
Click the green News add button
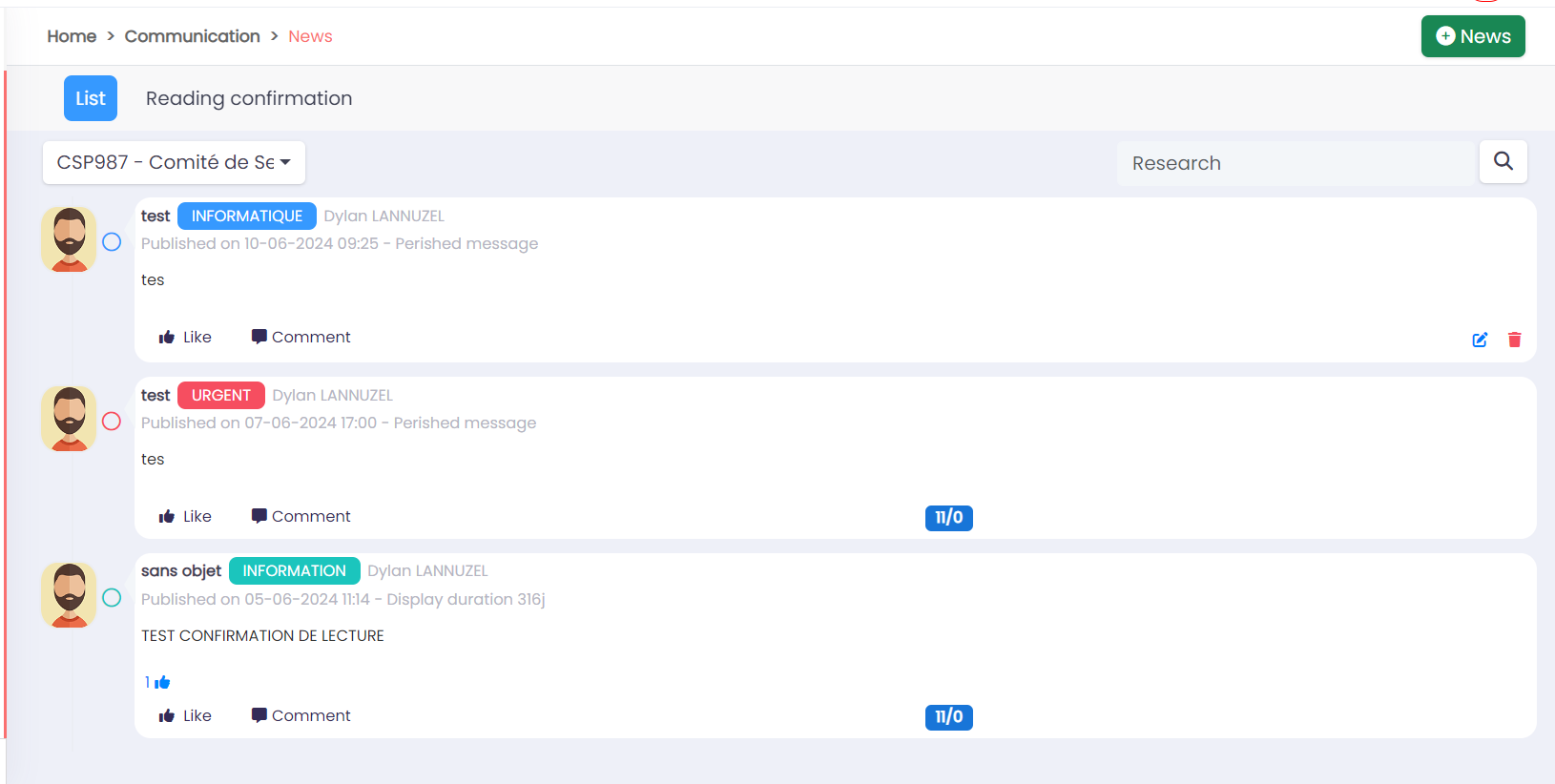1473,36
